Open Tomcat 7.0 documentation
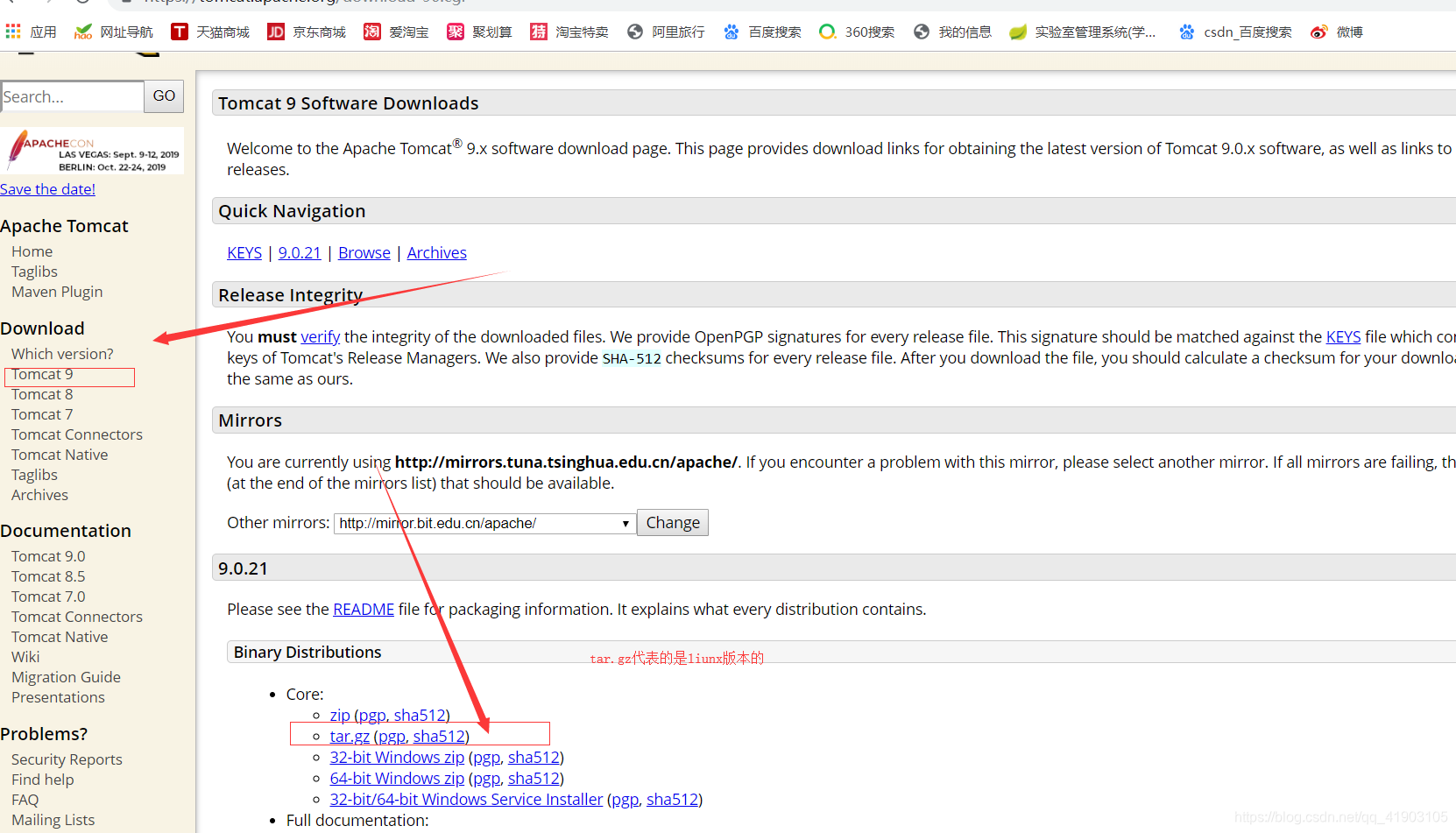Screen dimensions: 1456x833 click(48, 597)
